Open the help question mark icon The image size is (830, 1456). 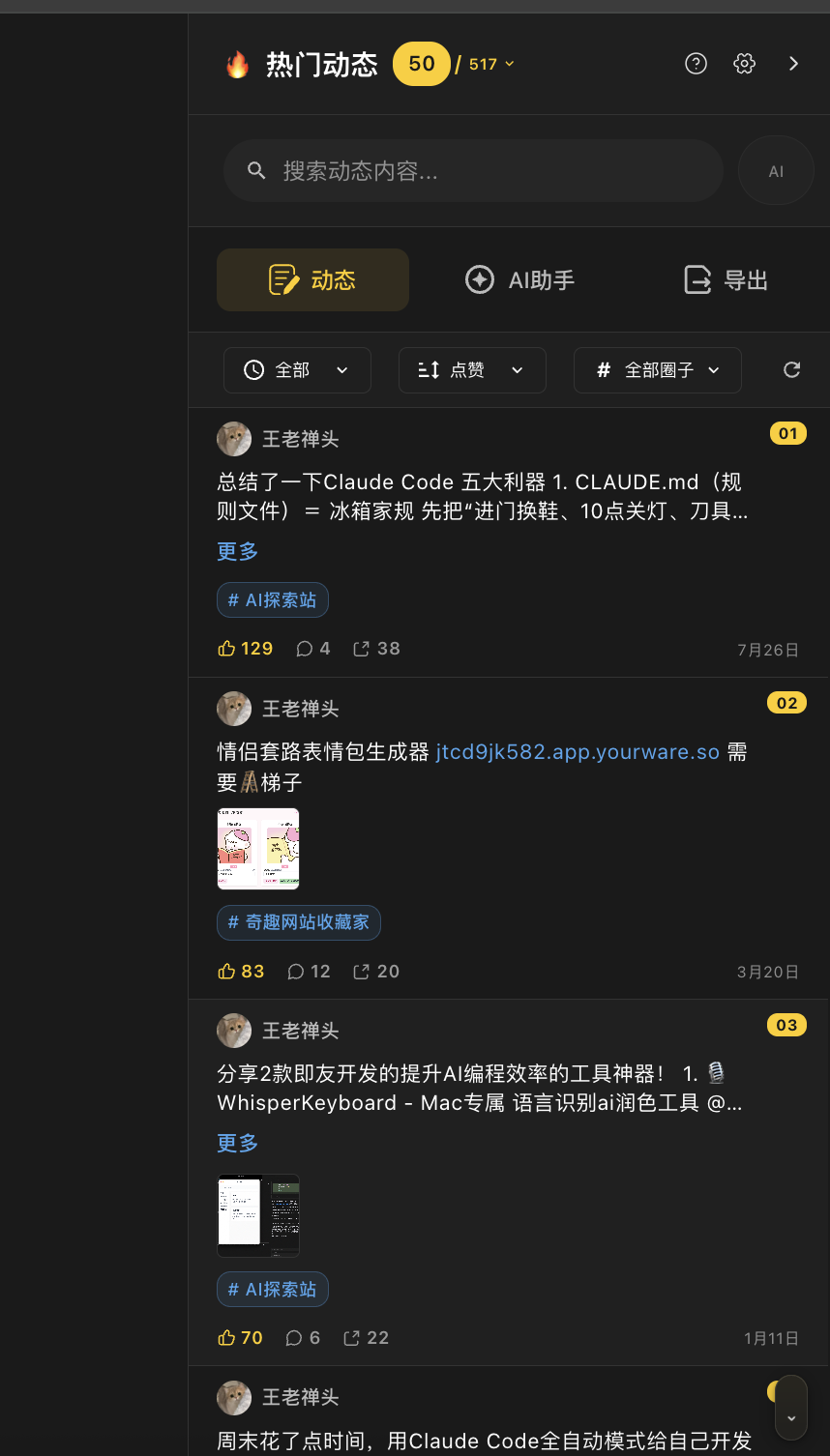(x=696, y=64)
